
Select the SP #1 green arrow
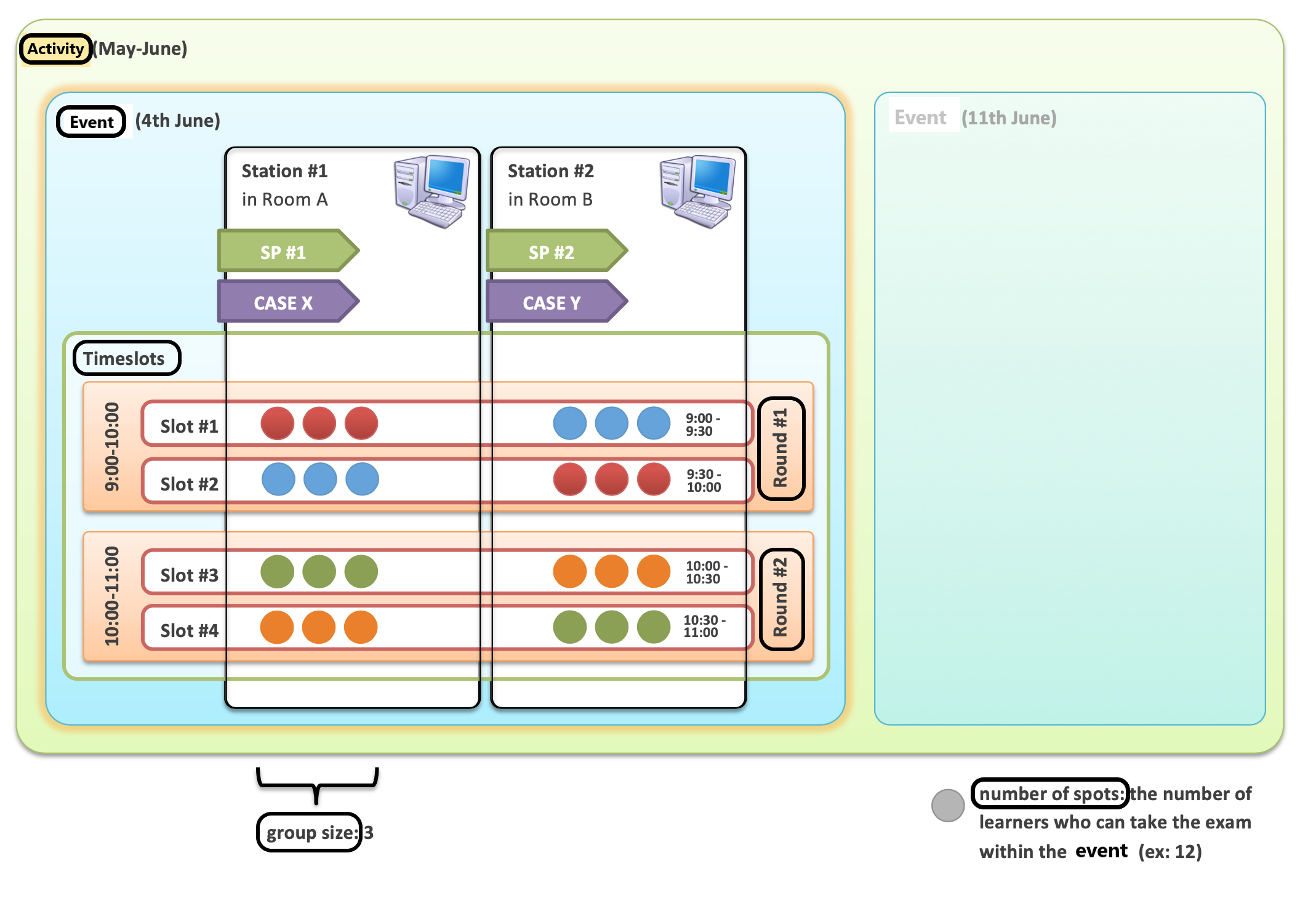tap(288, 251)
